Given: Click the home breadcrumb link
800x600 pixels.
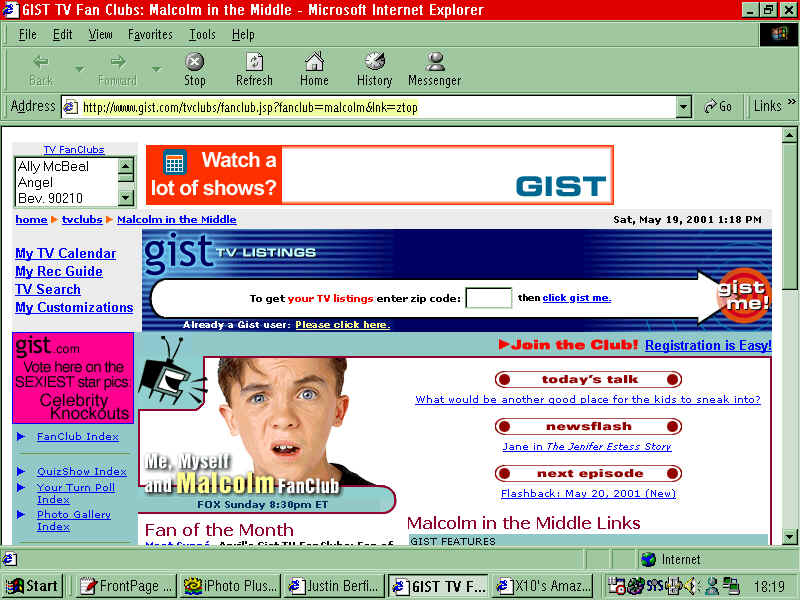Looking at the screenshot, I should click(x=31, y=219).
